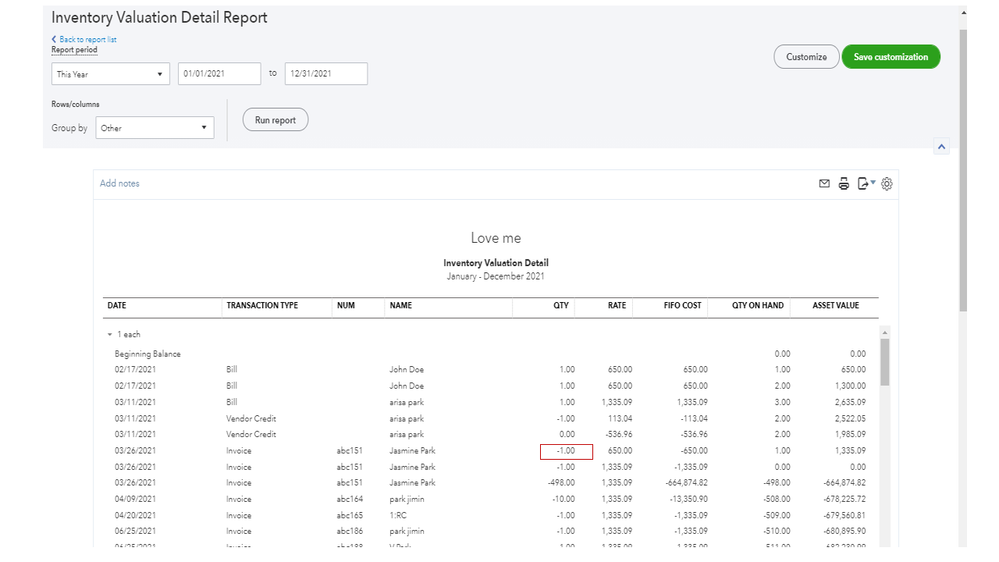999x562 pixels.
Task: Click the print report icon
Action: click(x=844, y=184)
